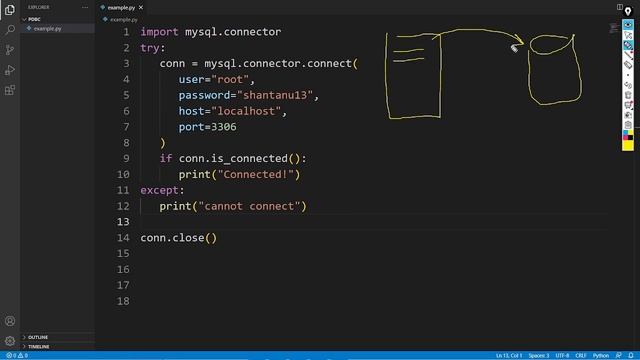Pick the color palette swatch grid
Screen dimensions: 640x360
628,136
